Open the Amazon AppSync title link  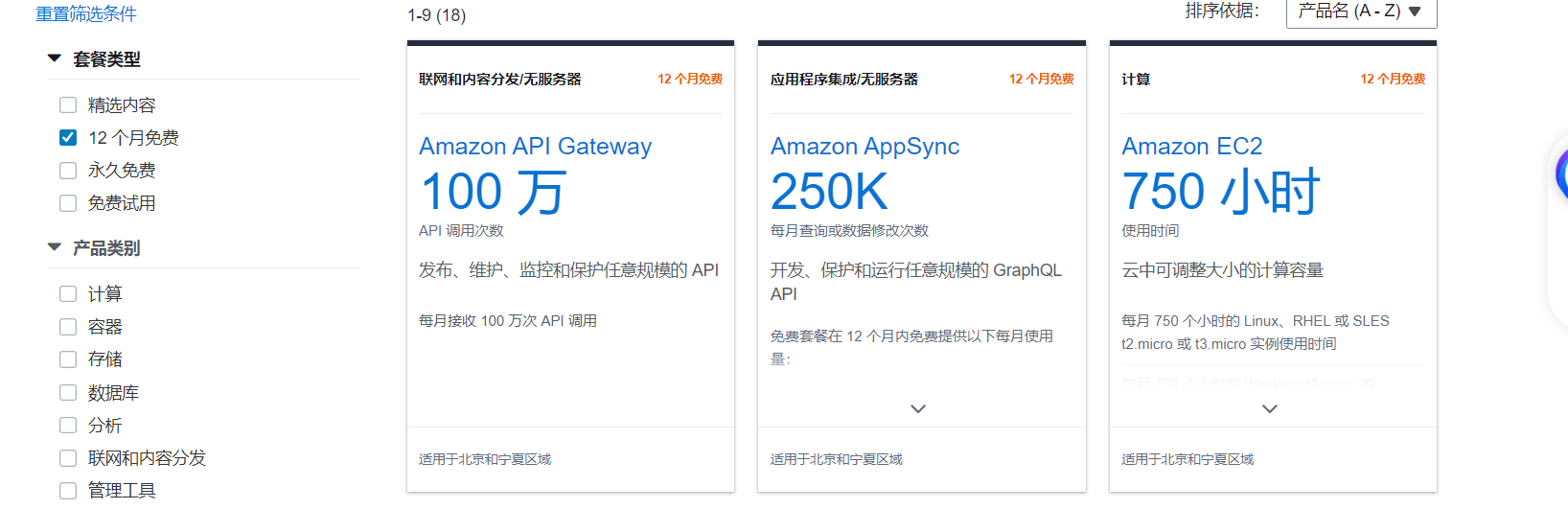point(865,147)
